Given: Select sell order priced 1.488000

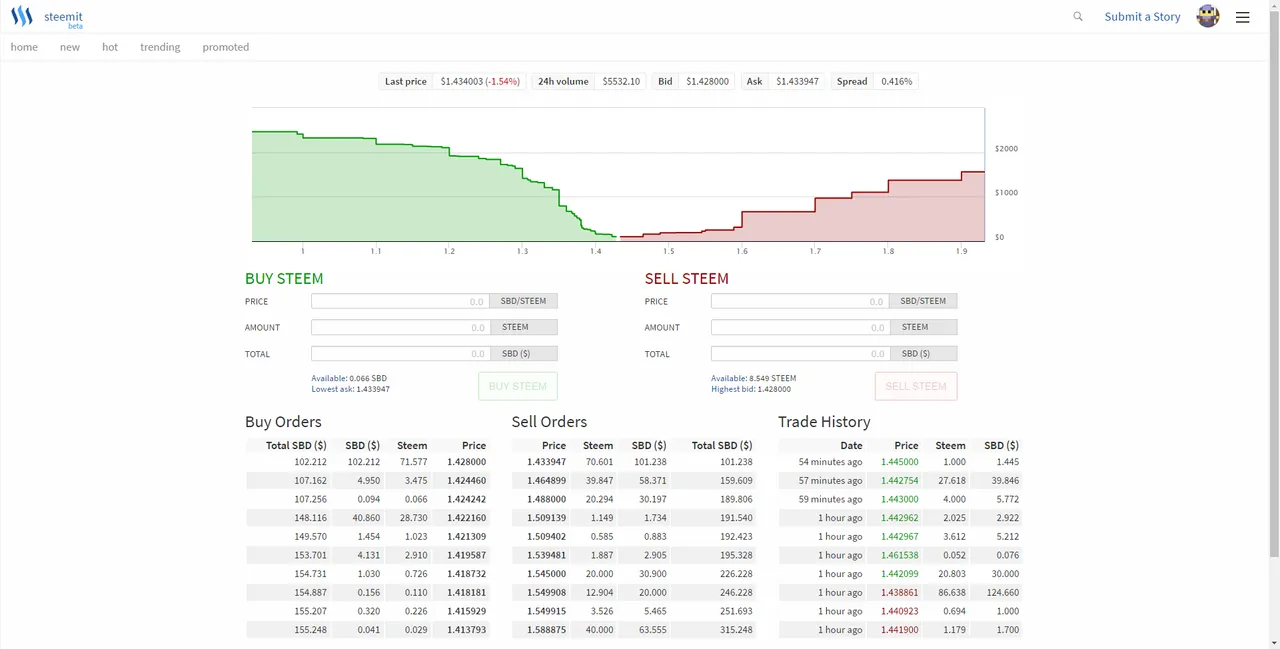Looking at the screenshot, I should pyautogui.click(x=634, y=499).
